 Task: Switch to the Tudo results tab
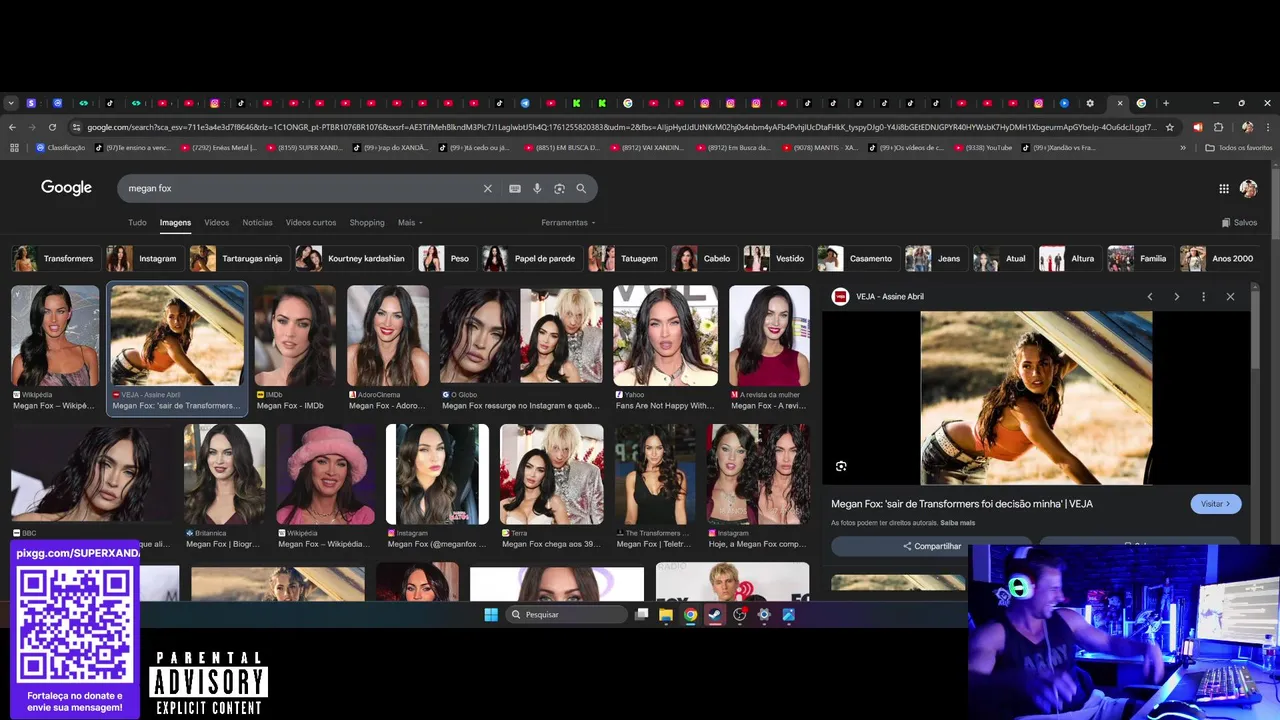(137, 223)
